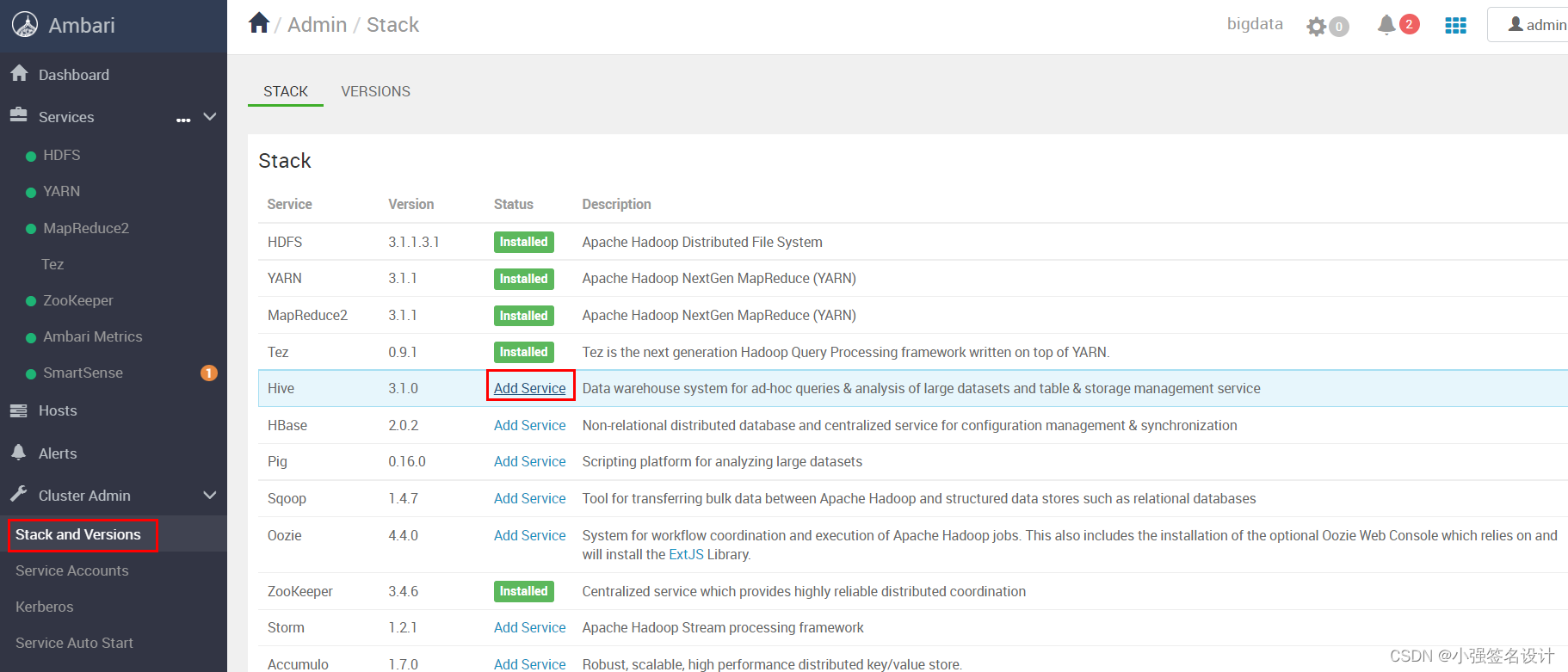1568x672 pixels.
Task: Click Add Service for HBase
Action: pyautogui.click(x=530, y=425)
